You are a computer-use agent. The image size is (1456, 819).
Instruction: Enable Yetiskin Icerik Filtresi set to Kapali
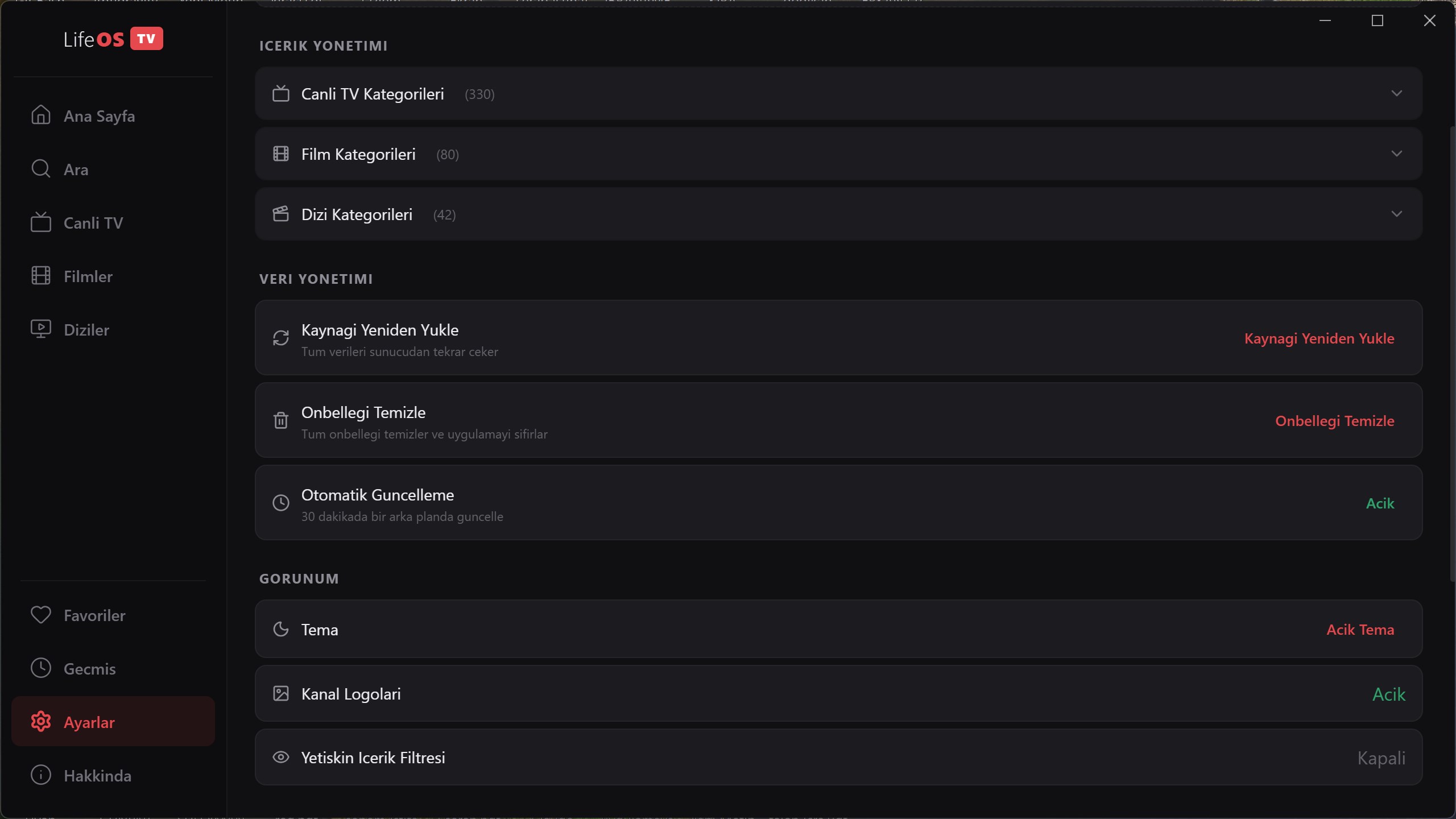[x=1381, y=758]
